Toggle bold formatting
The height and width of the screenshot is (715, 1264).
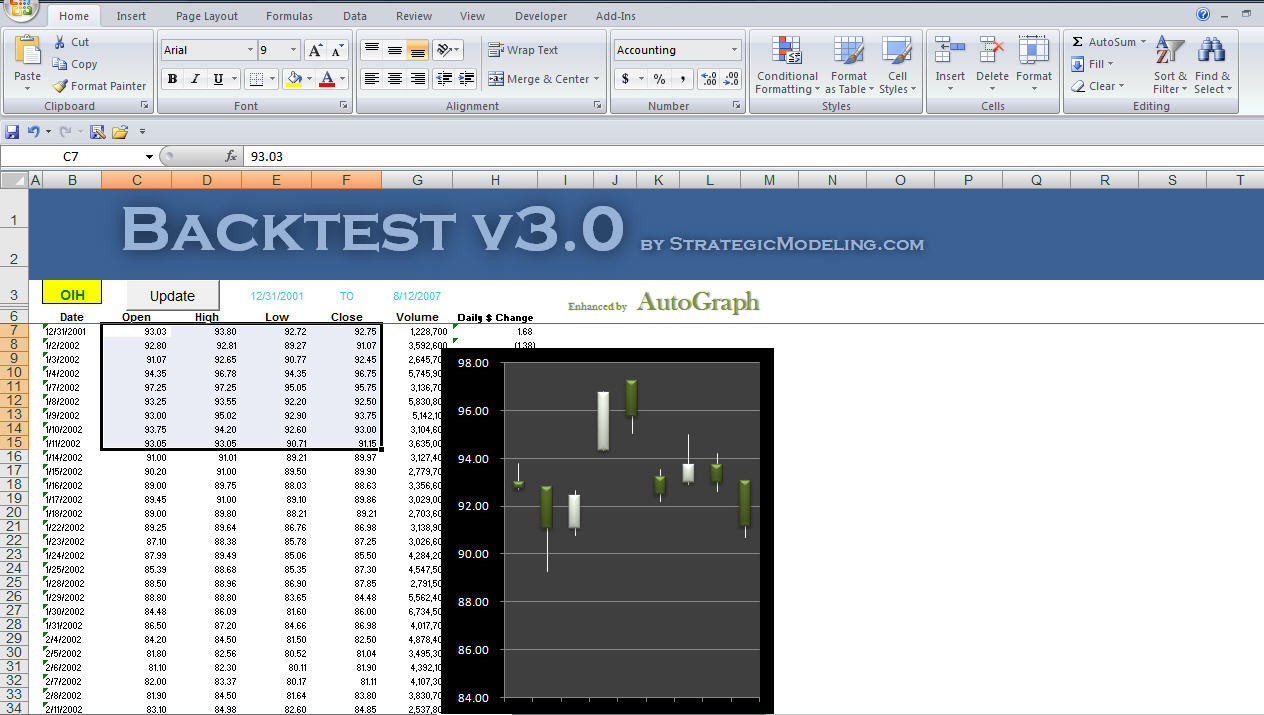[172, 79]
